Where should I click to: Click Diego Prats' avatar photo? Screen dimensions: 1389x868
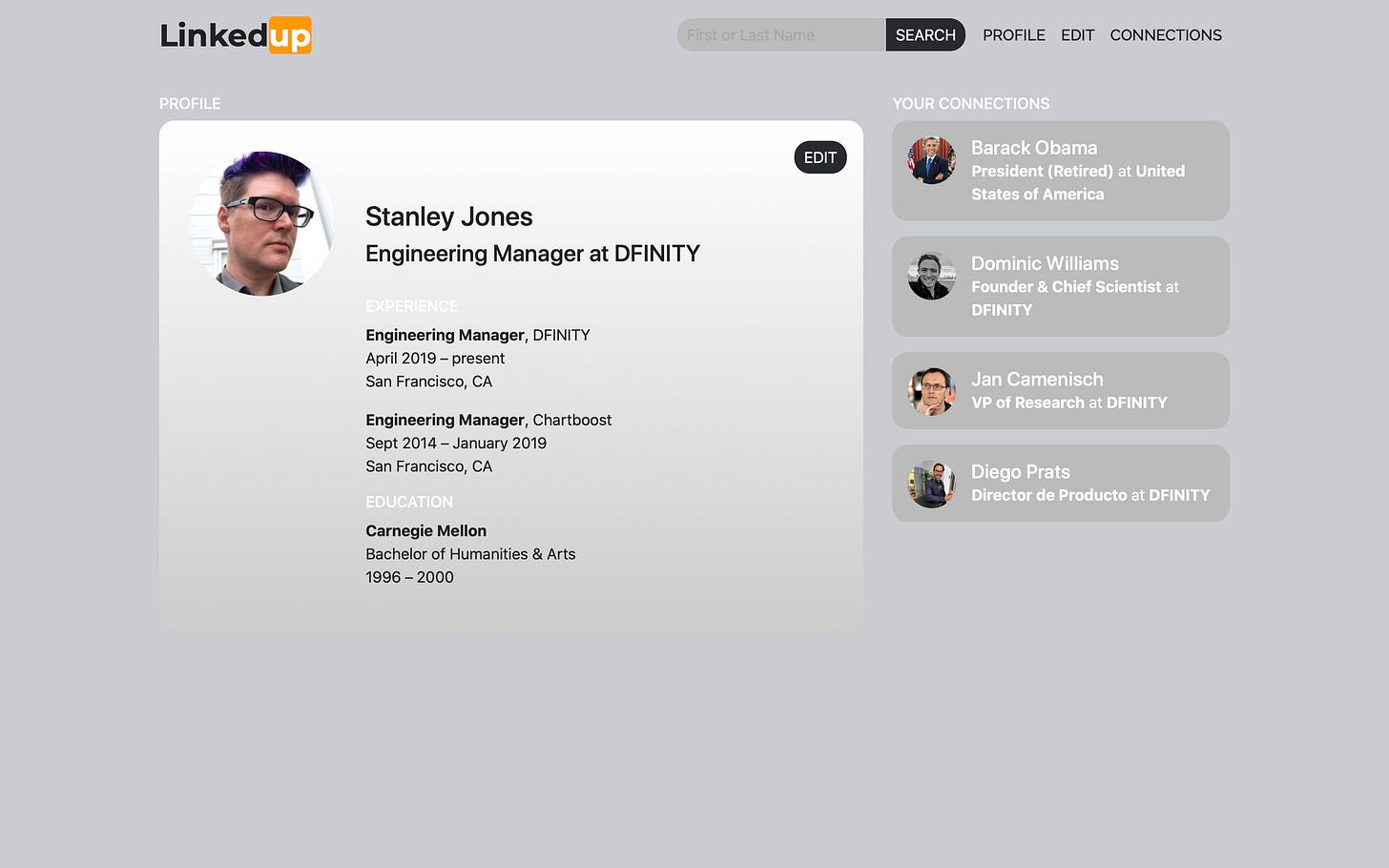coord(931,484)
